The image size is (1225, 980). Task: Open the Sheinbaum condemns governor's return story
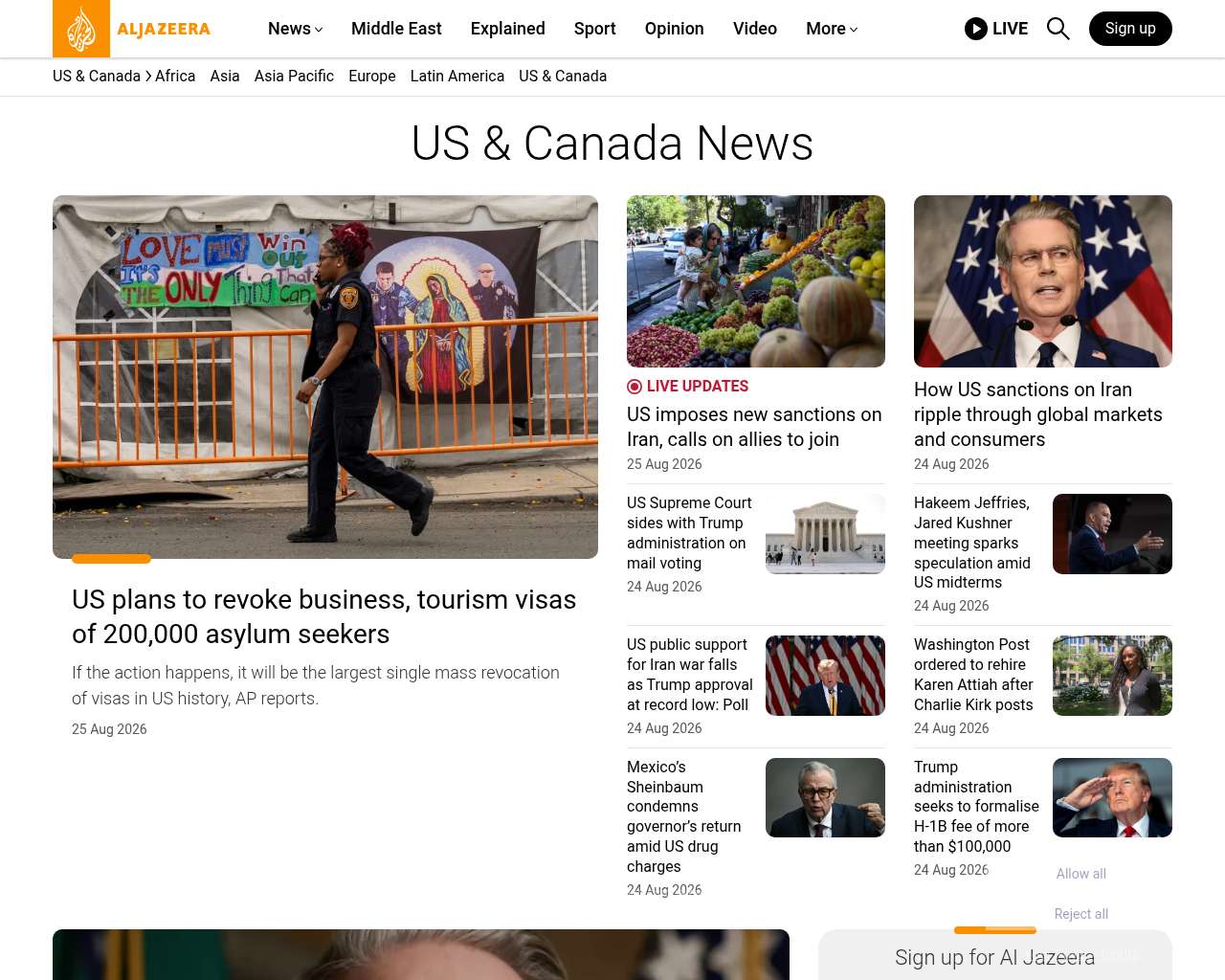tap(684, 816)
